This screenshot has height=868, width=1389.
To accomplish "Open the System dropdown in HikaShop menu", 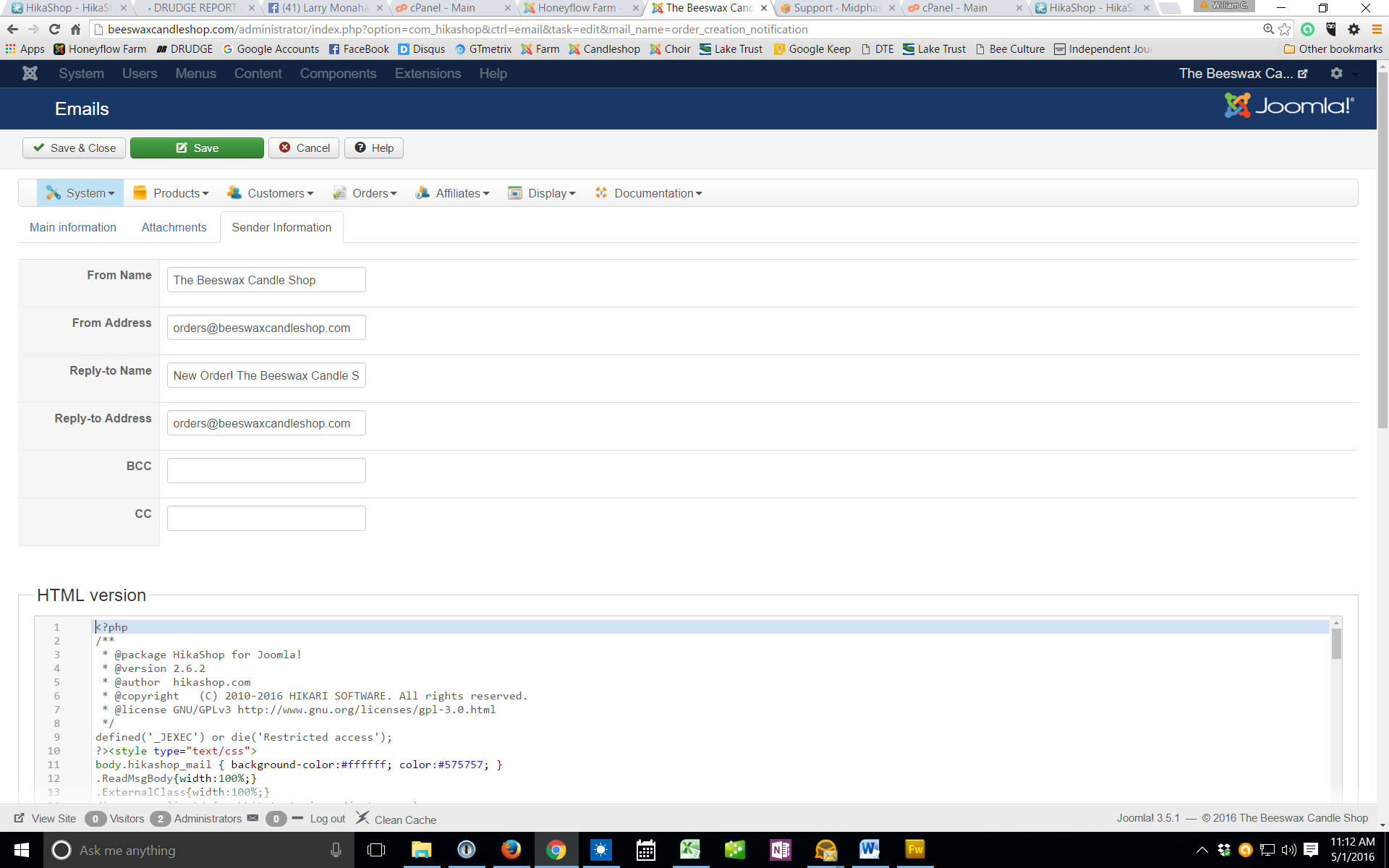I will (80, 193).
